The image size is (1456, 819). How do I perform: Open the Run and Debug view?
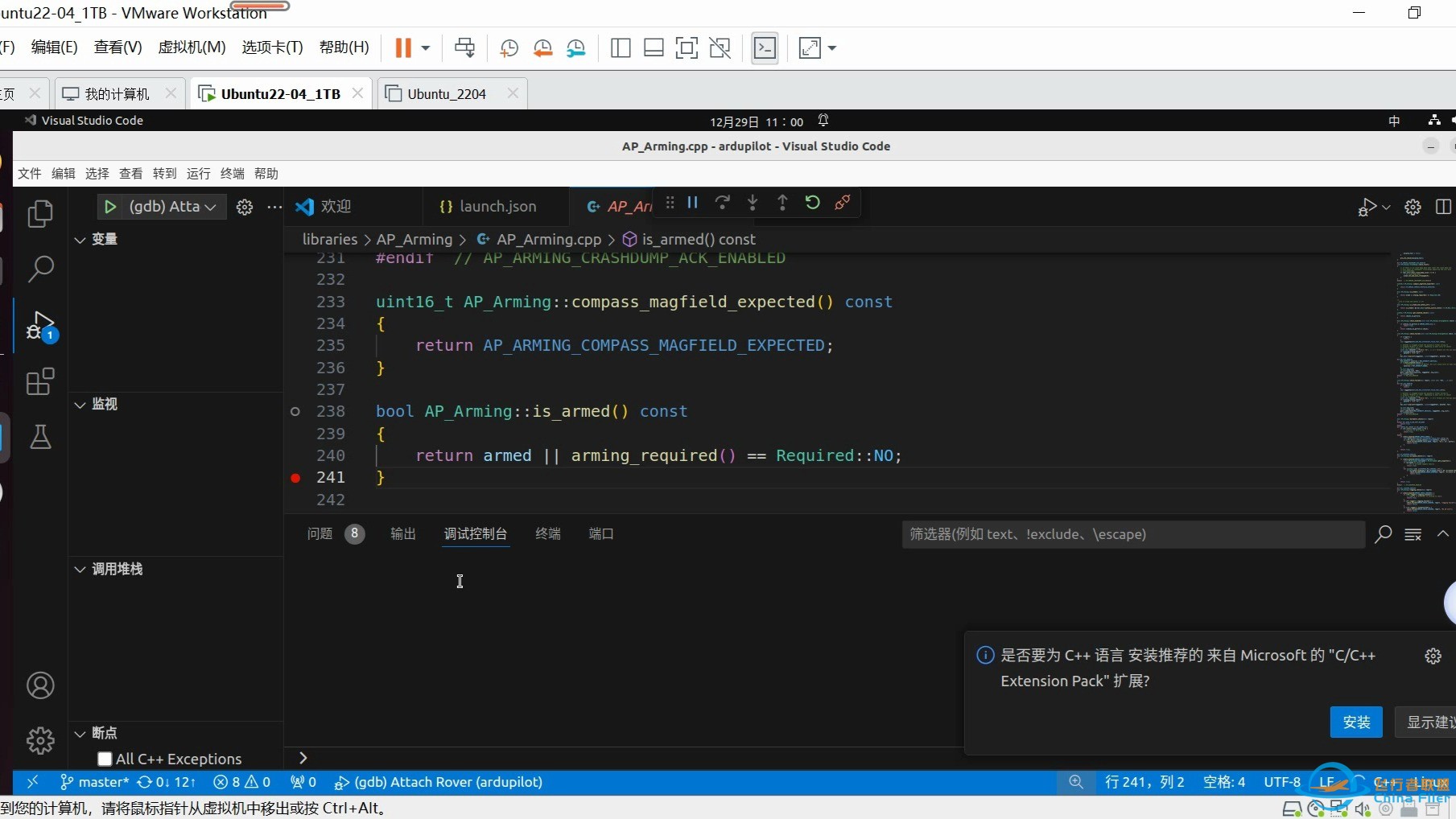tap(40, 326)
